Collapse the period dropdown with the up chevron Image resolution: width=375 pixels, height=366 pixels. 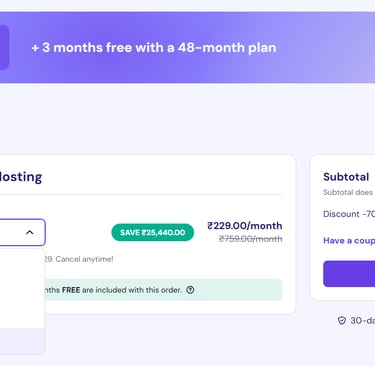pyautogui.click(x=30, y=232)
